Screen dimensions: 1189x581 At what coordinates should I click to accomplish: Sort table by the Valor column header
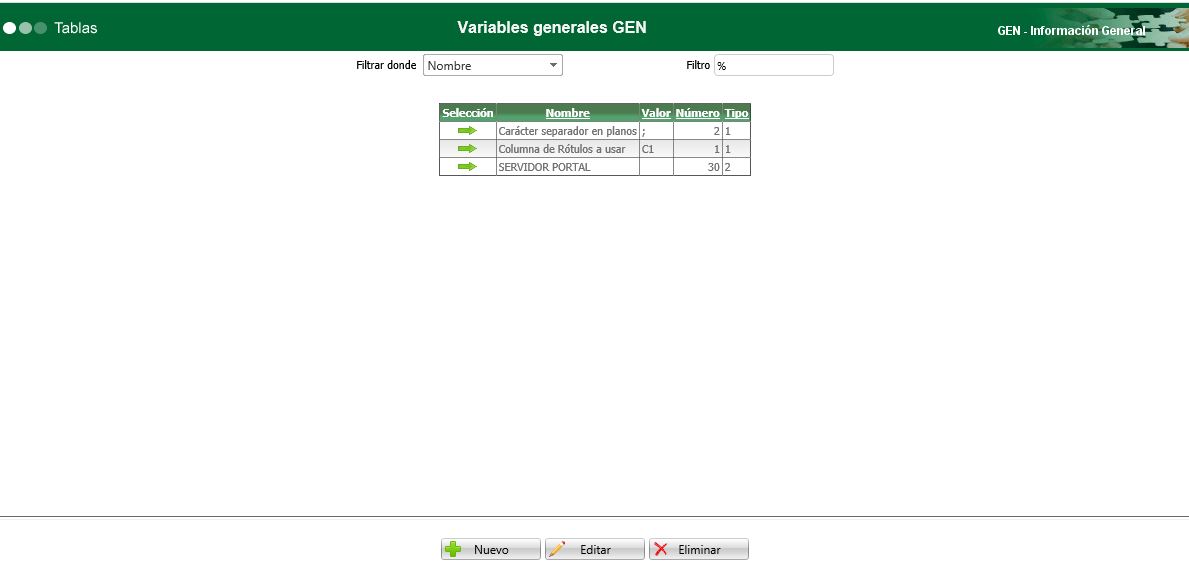coord(656,112)
